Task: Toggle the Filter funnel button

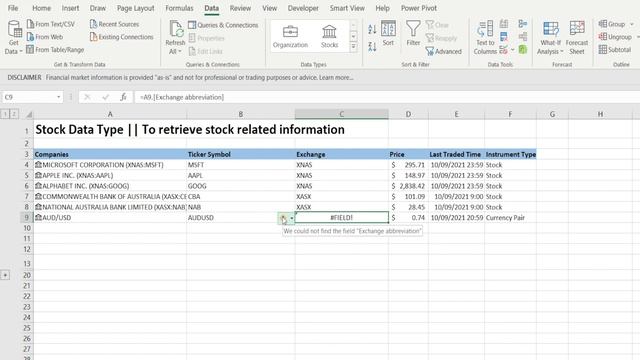Action: [413, 33]
